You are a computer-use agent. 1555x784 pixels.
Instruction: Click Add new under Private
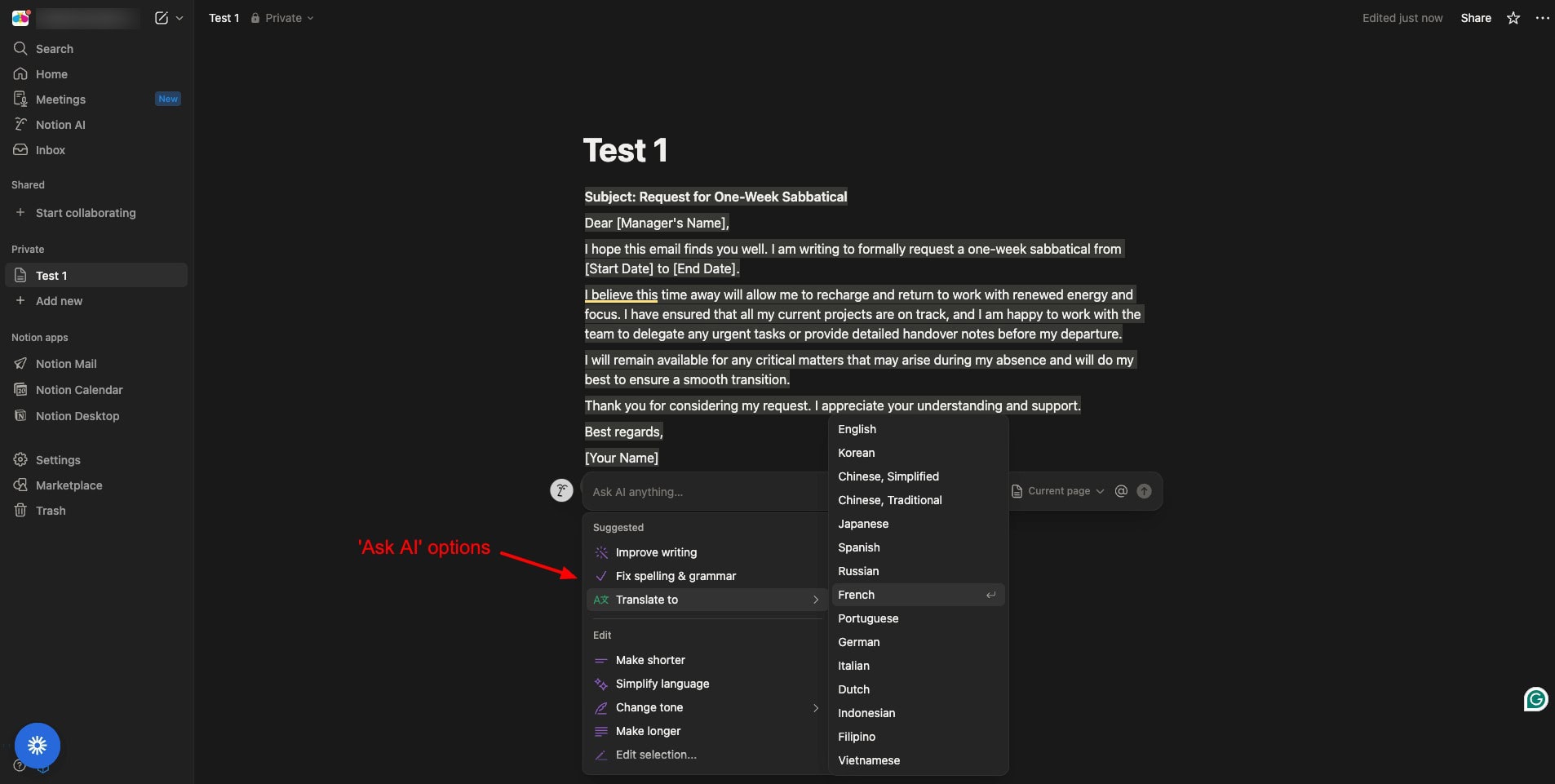59,301
